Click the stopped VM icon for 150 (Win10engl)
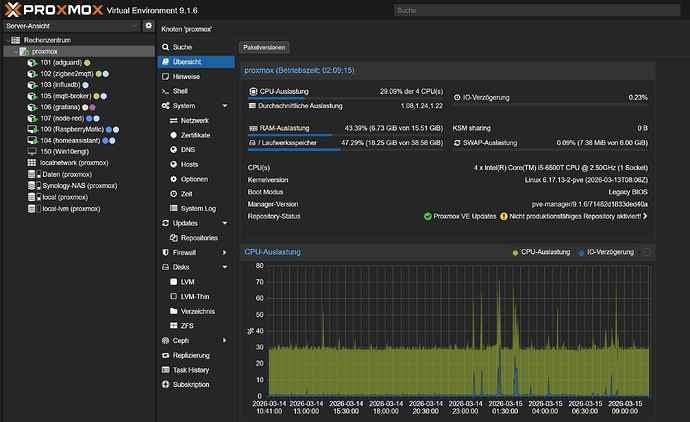 tap(32, 151)
